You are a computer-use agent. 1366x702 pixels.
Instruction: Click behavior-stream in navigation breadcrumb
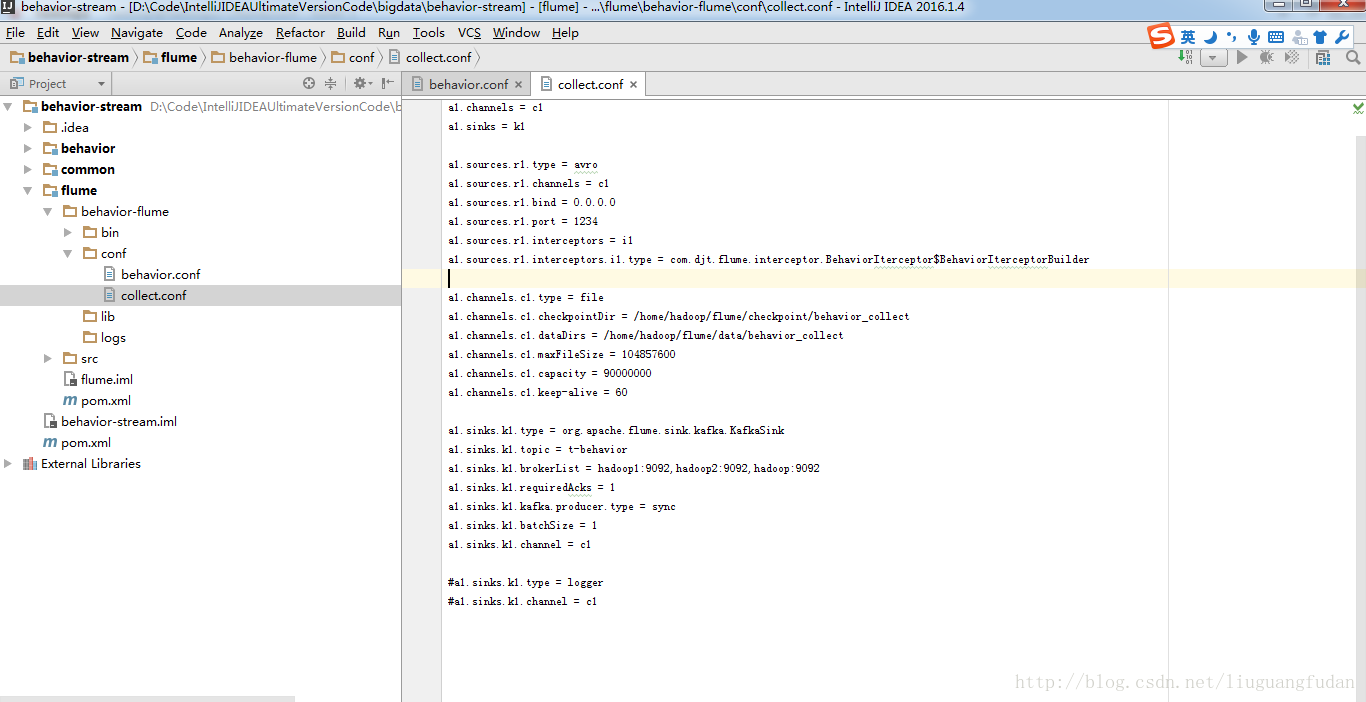pos(69,57)
